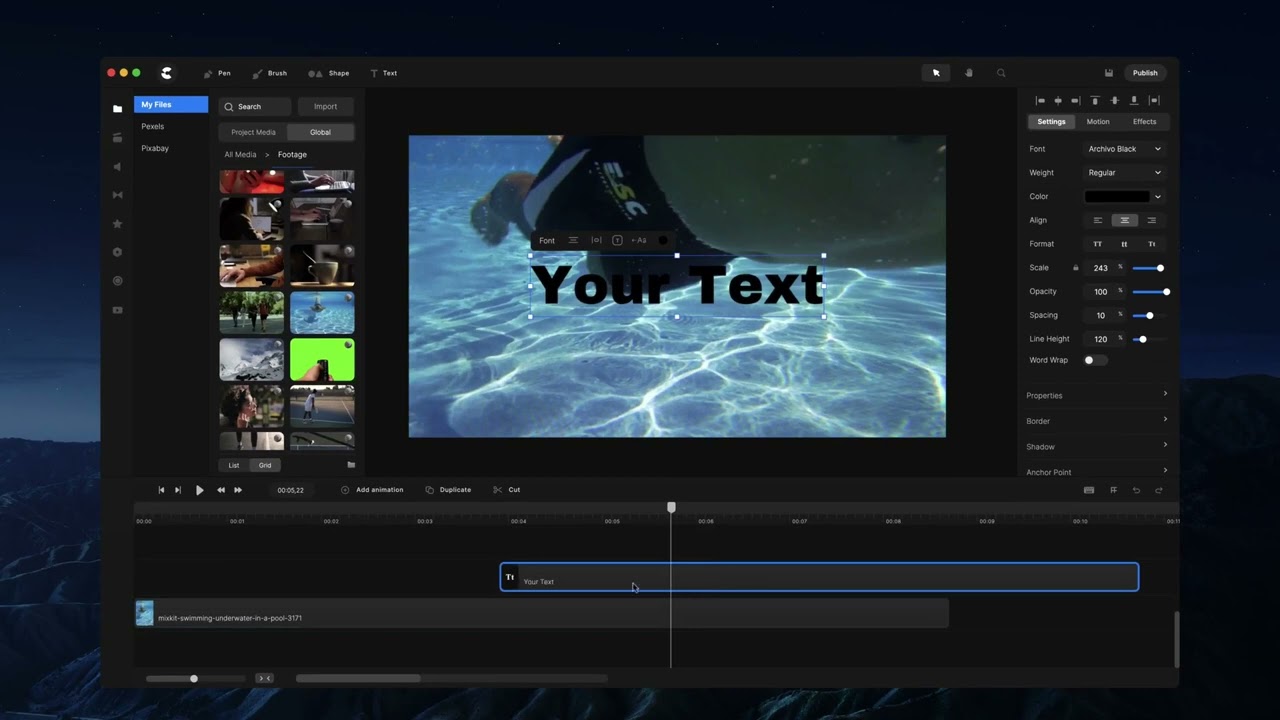Viewport: 1280px width, 720px height.
Task: Open the Font dropdown showing Archivo Black
Action: coord(1124,149)
